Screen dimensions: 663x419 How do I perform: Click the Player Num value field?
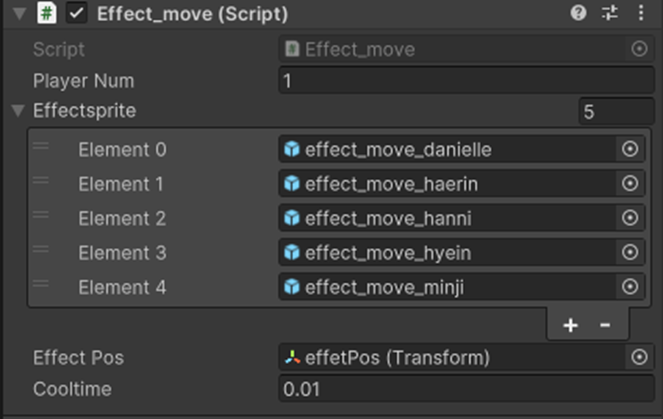tap(466, 80)
